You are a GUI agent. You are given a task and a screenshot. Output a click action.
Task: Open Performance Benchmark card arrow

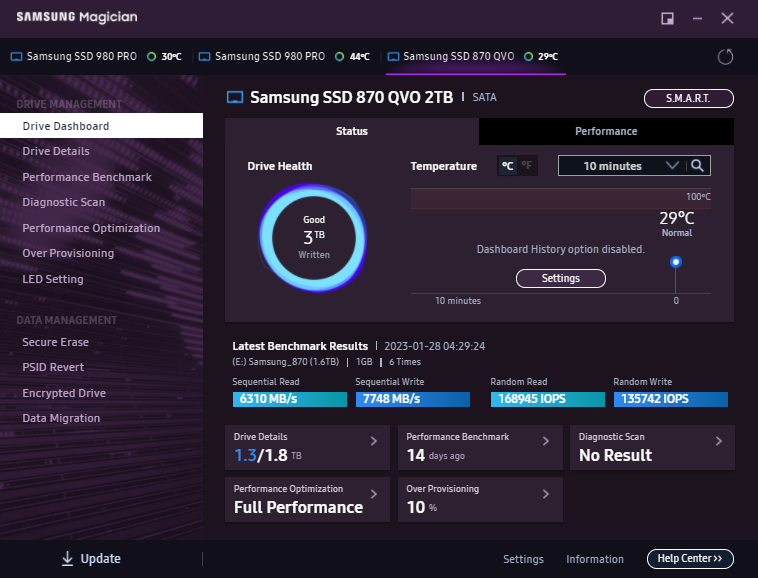(546, 441)
